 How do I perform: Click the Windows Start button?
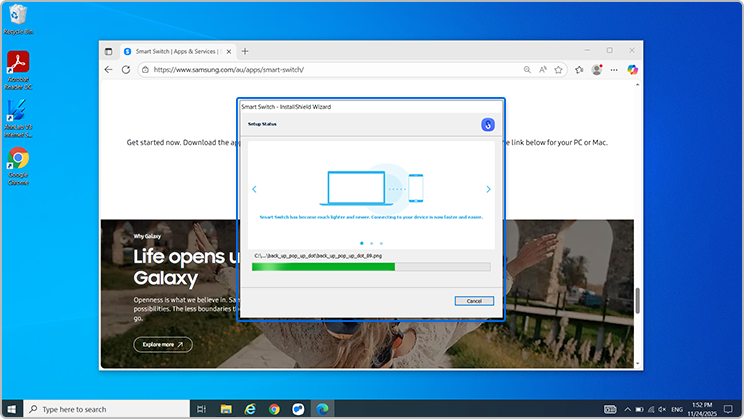(12, 409)
